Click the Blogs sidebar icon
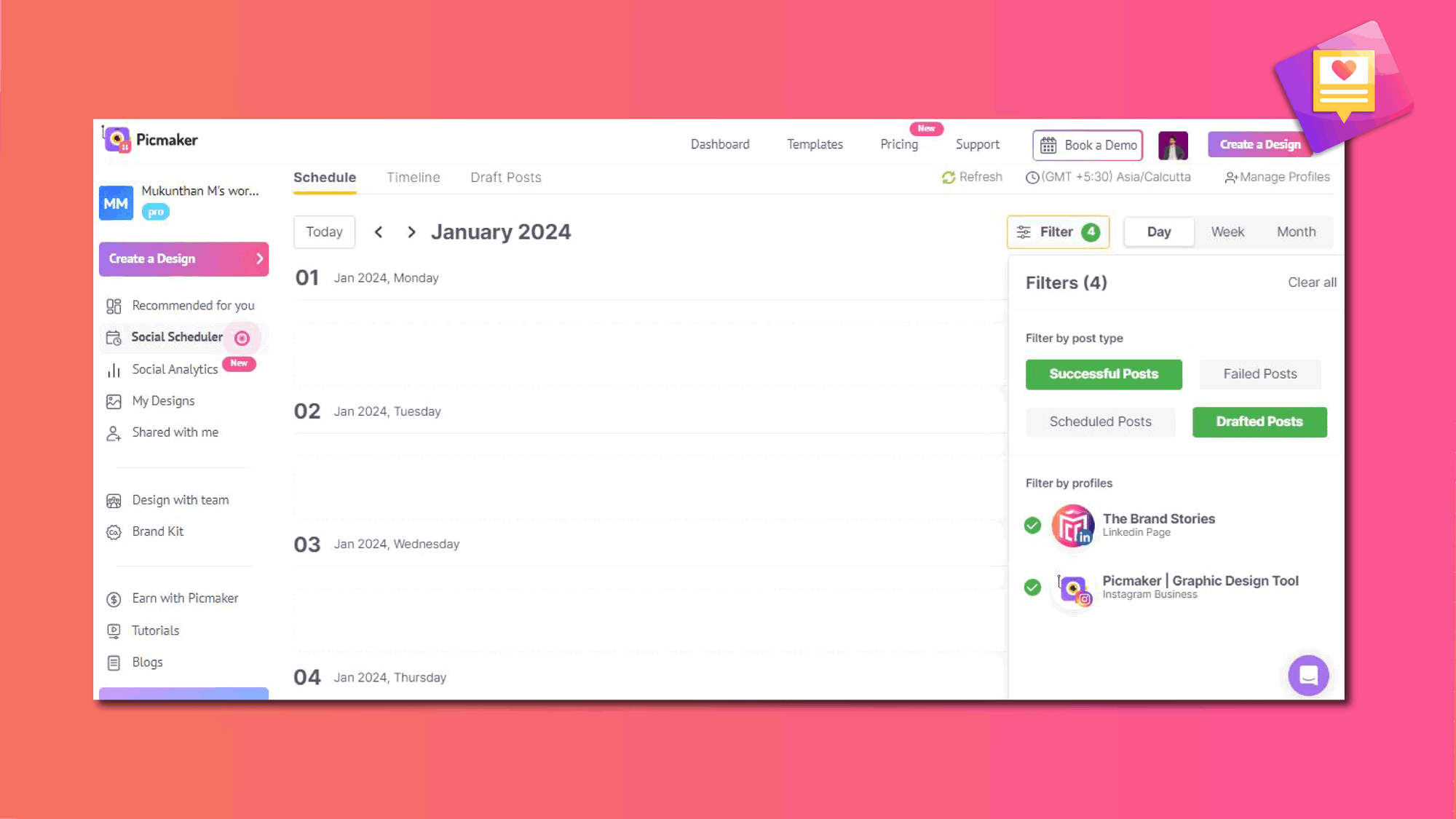1456x819 pixels. point(114,662)
